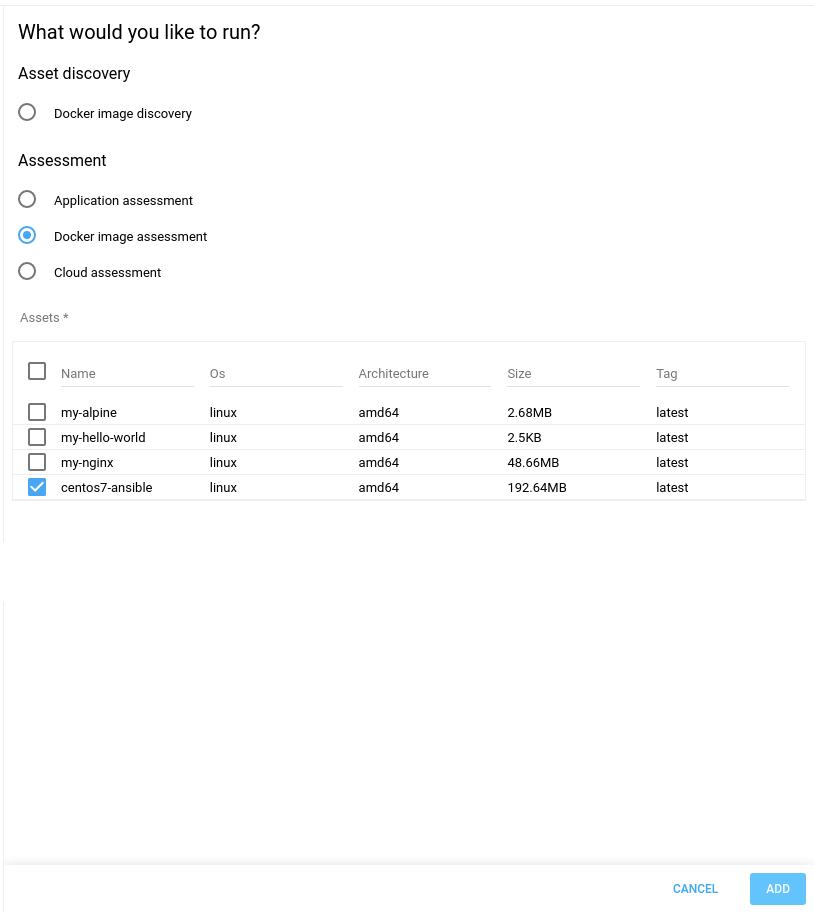The image size is (814, 912).
Task: Enable the my-nginx asset
Action: coord(37,462)
